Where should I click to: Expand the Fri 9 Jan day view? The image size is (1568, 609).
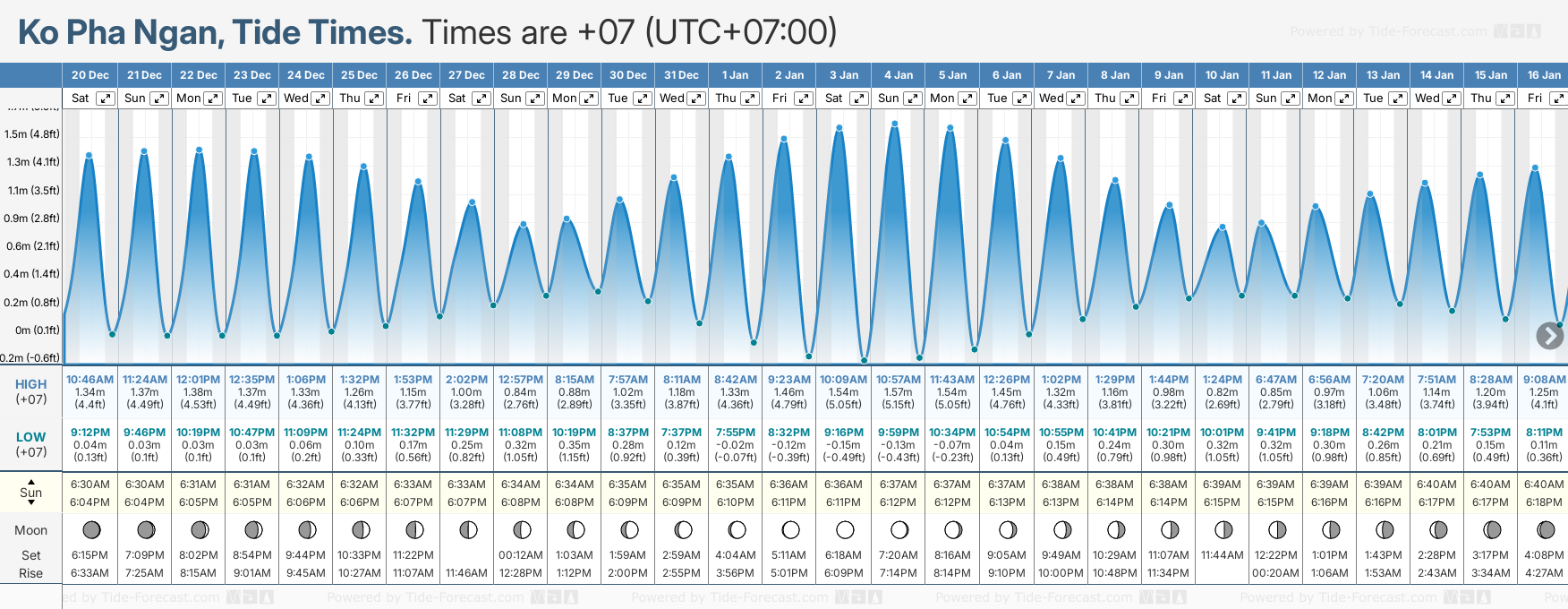coord(1183,99)
